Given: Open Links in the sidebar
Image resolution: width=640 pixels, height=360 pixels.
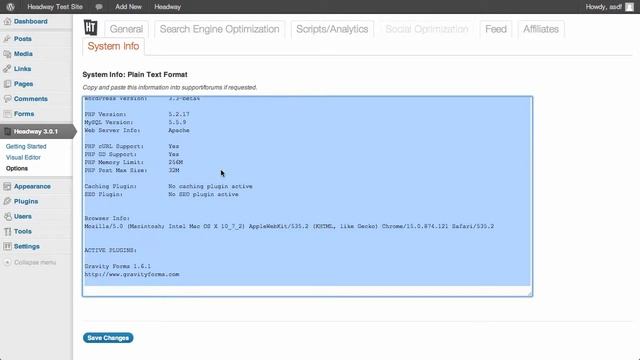Looking at the screenshot, I should point(22,69).
